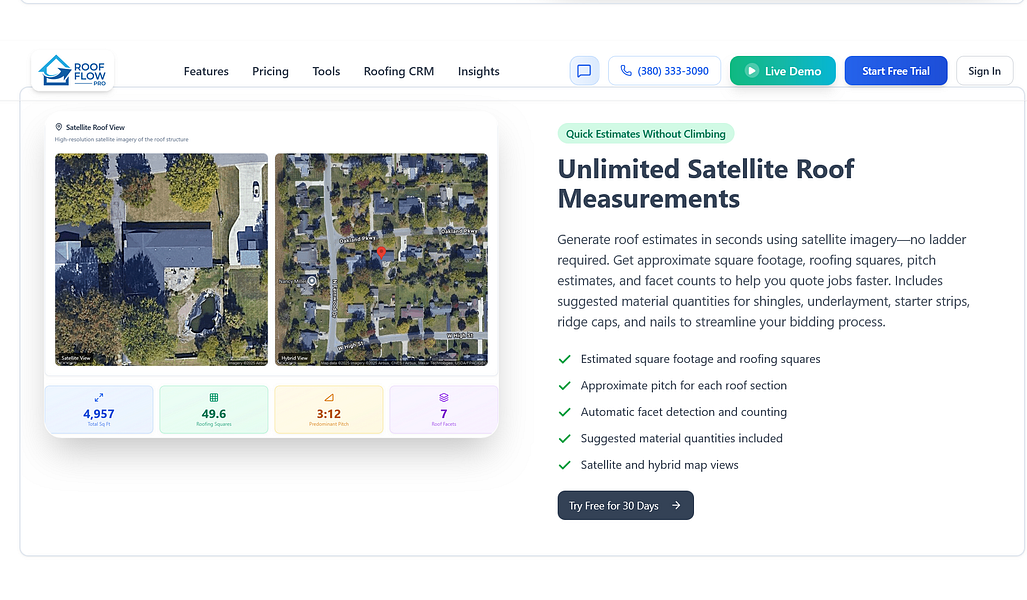Image resolution: width=1027 pixels, height=600 pixels.
Task: Open the Features menu
Action: [x=206, y=71]
